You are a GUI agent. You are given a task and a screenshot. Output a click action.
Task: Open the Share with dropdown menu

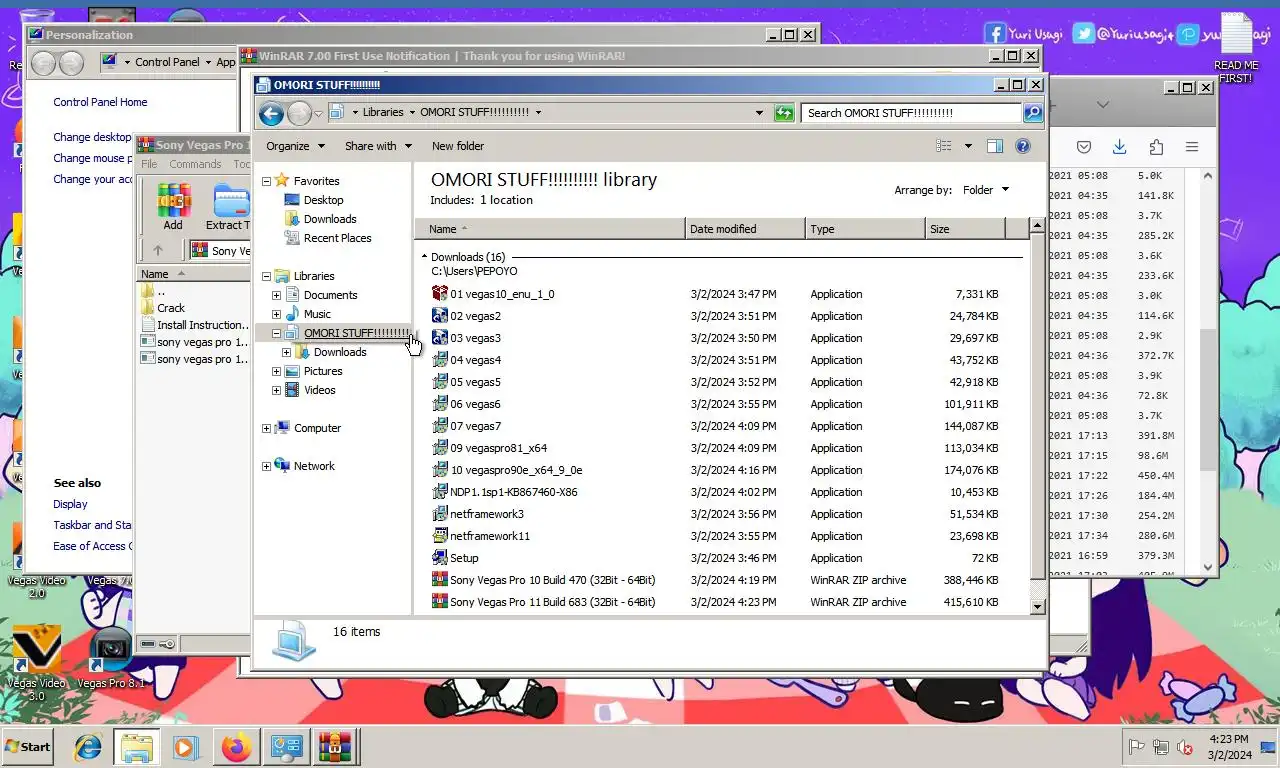coord(378,146)
